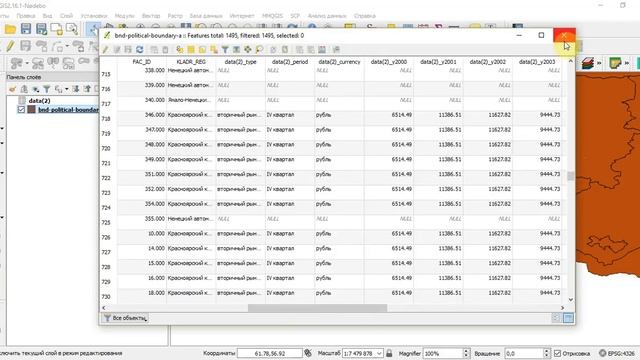Open composer manager icon with magnifier

pyautogui.click(x=72, y=29)
